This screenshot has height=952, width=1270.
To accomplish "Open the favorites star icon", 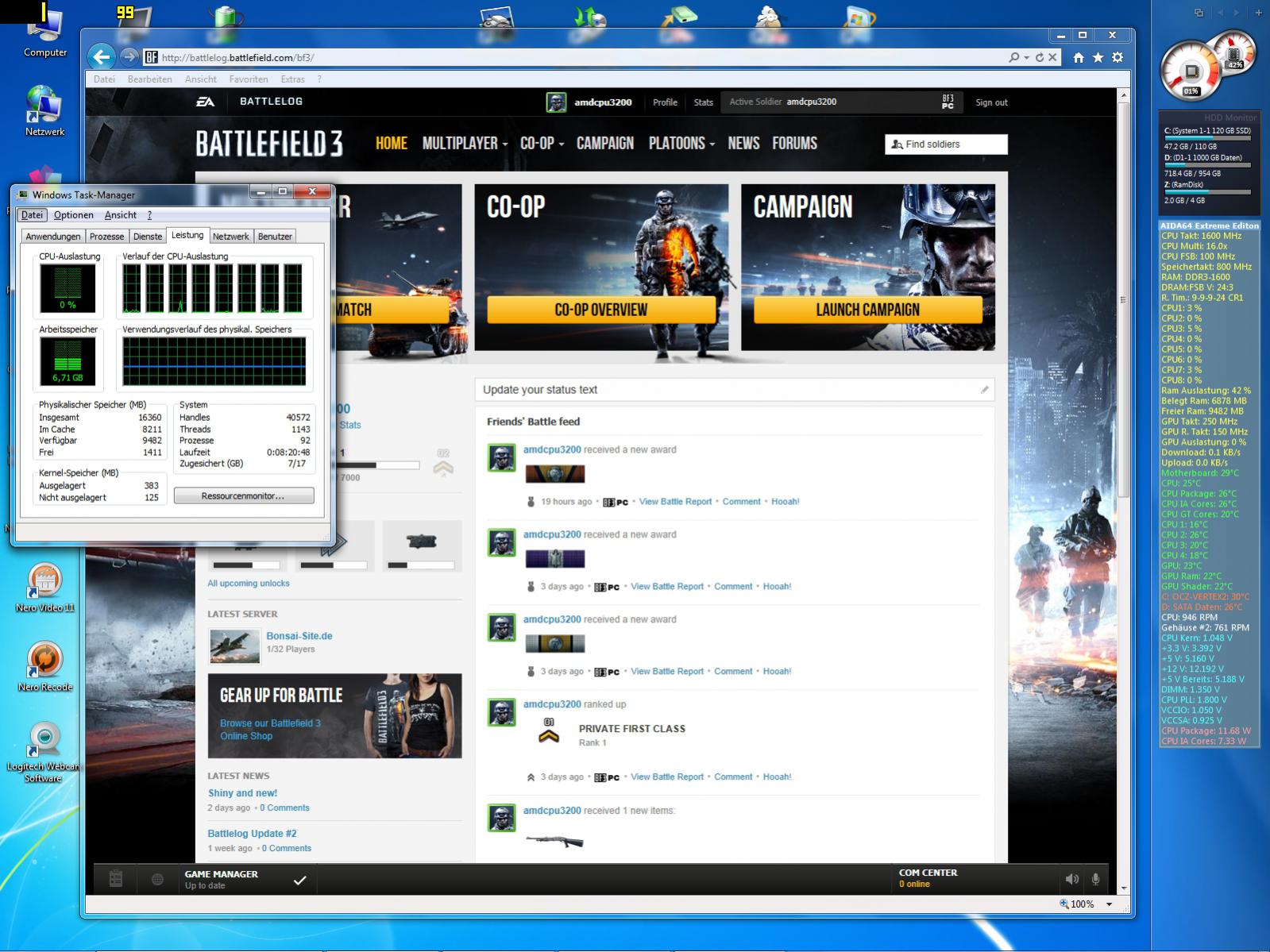I will [x=1098, y=57].
